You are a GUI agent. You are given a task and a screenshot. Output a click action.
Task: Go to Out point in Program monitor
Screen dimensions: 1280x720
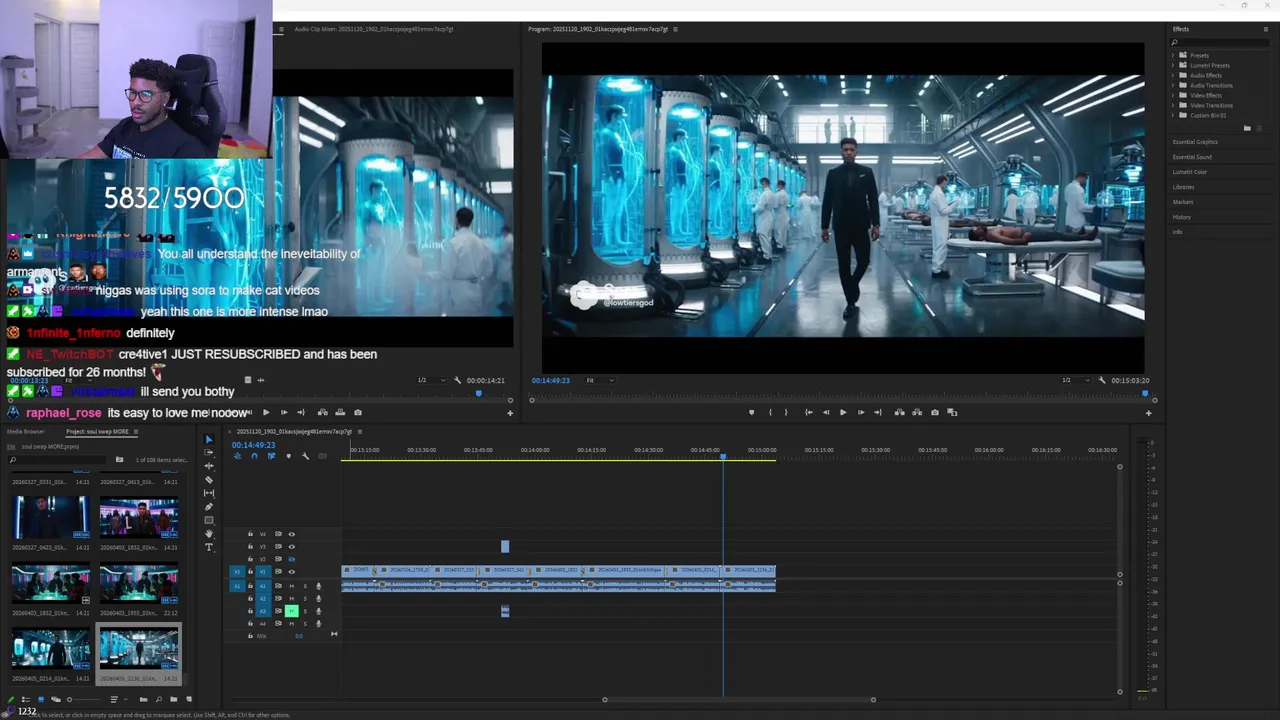tap(878, 412)
